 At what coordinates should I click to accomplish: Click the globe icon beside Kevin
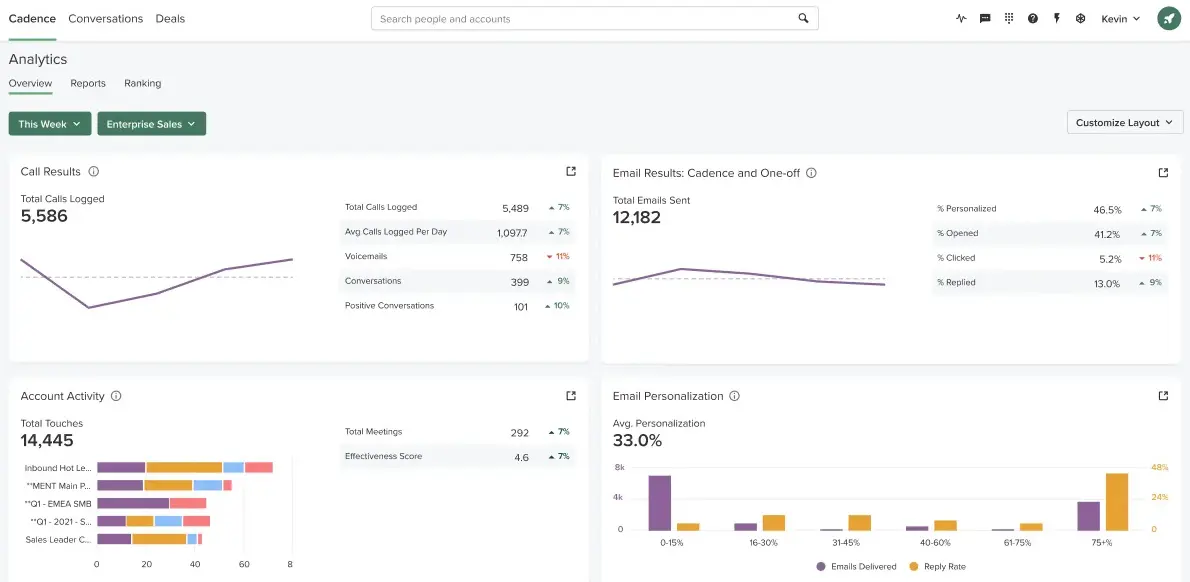point(1081,19)
